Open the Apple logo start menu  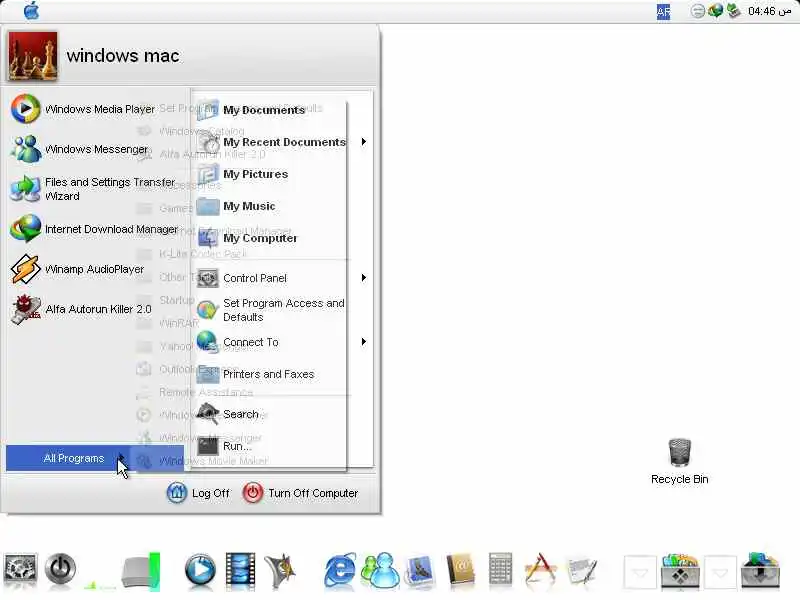click(x=31, y=10)
